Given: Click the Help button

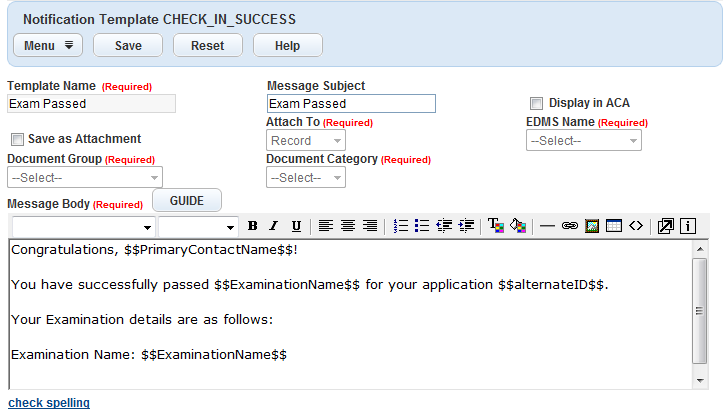Looking at the screenshot, I should coord(288,45).
